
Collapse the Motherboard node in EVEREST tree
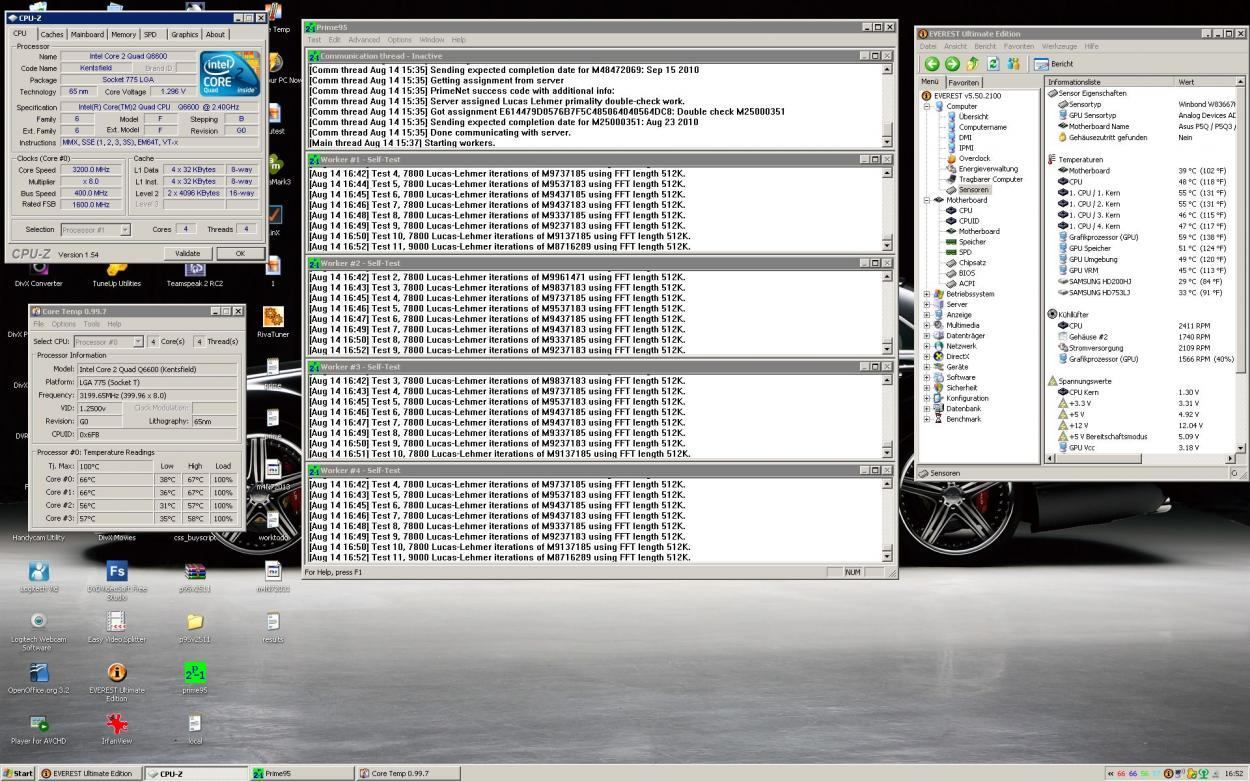point(926,200)
